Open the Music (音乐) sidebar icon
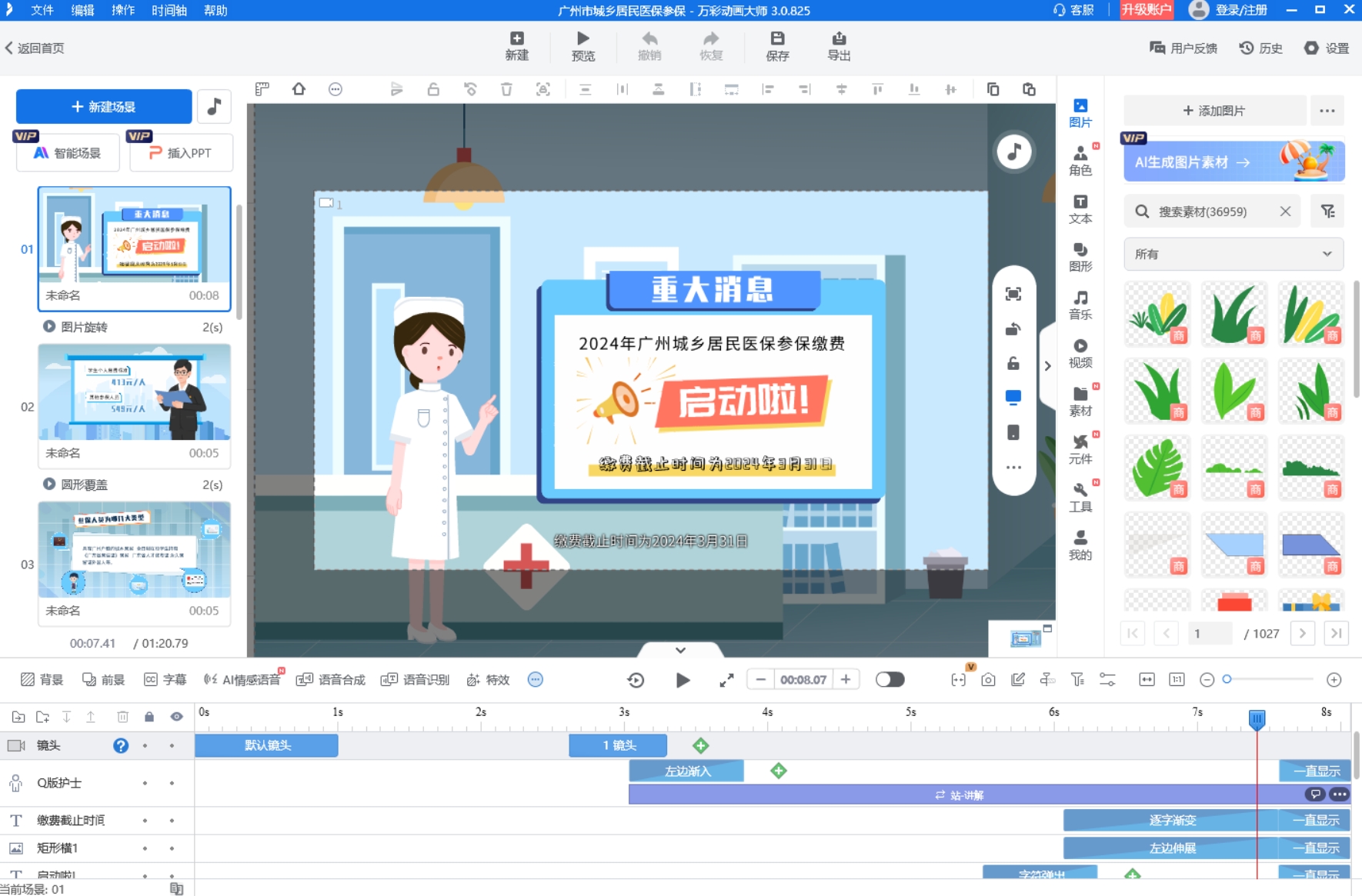 [x=1080, y=305]
